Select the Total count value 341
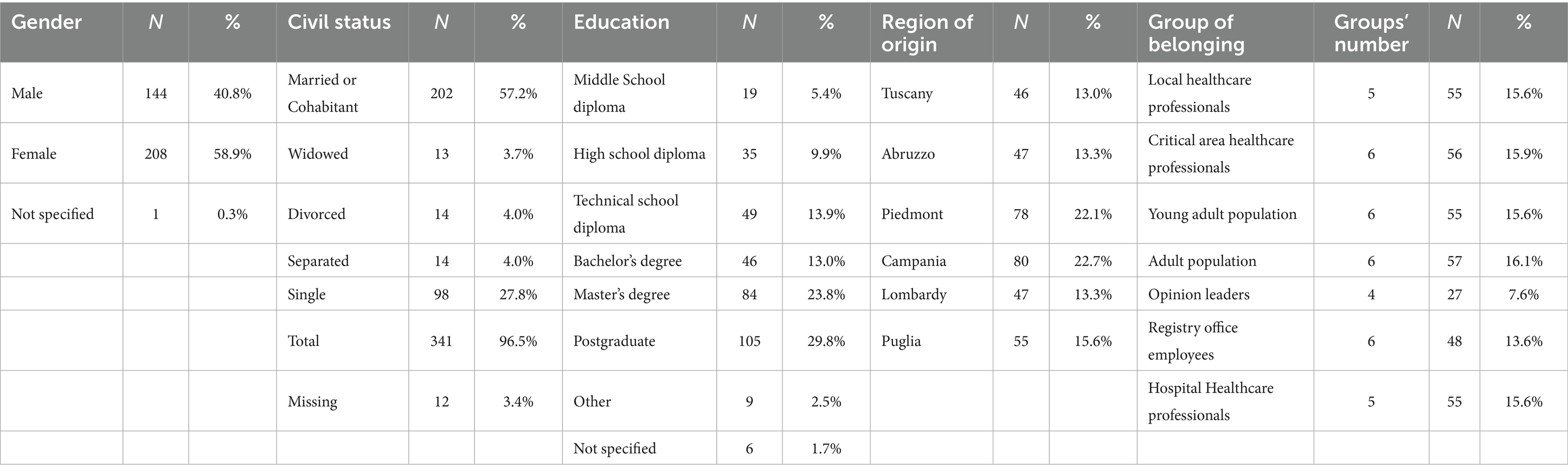1568x474 pixels. pyautogui.click(x=441, y=341)
